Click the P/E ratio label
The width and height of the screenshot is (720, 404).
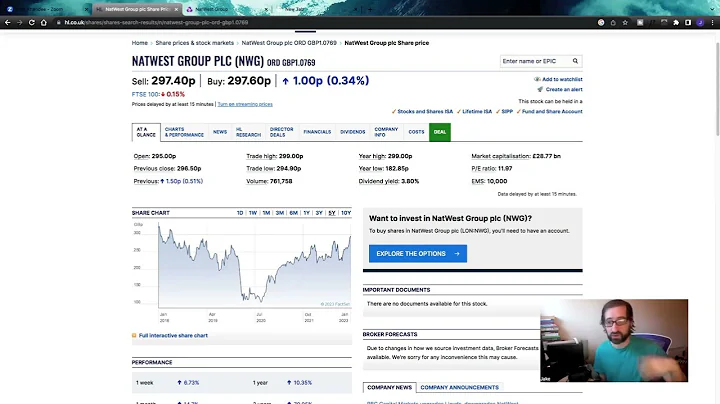click(x=484, y=168)
